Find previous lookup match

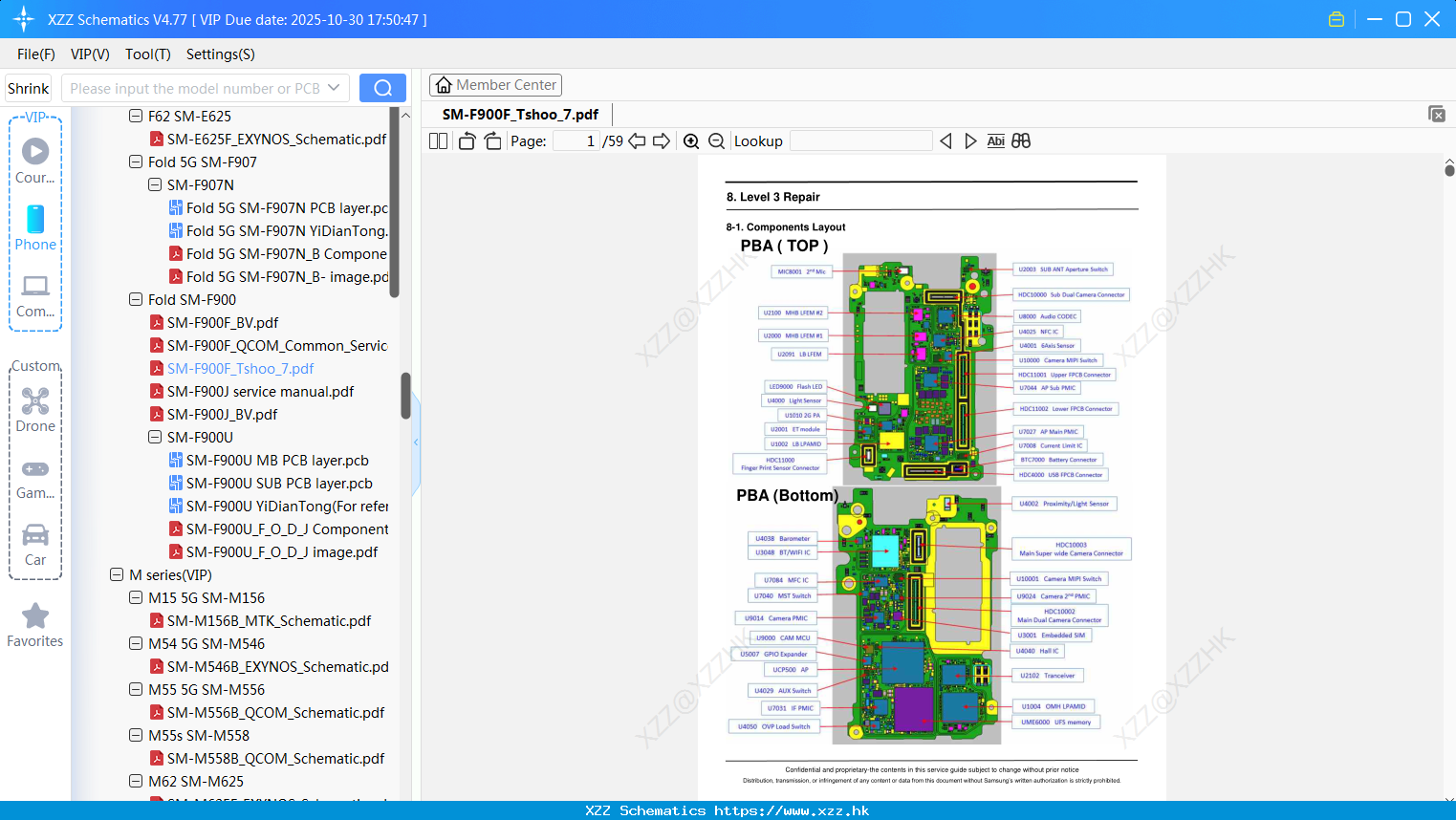click(x=945, y=140)
